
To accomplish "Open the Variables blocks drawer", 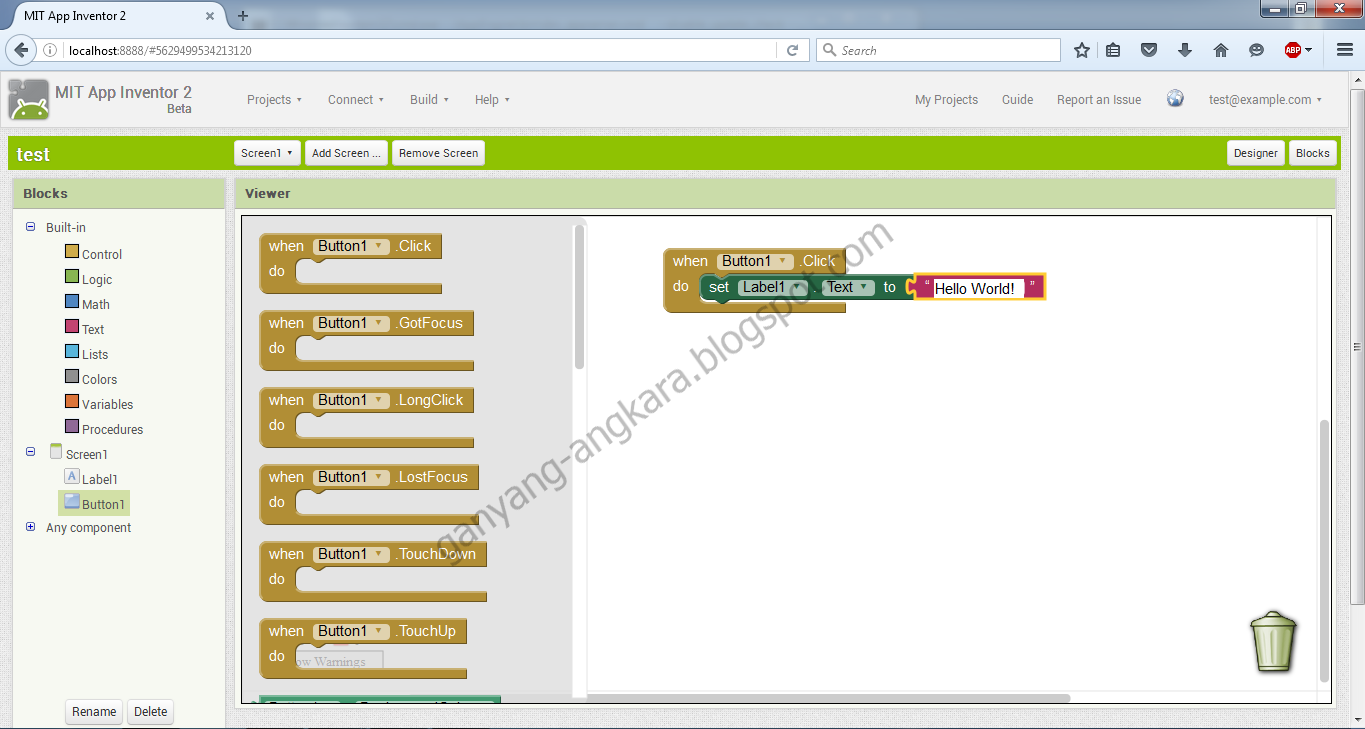I will tap(107, 403).
